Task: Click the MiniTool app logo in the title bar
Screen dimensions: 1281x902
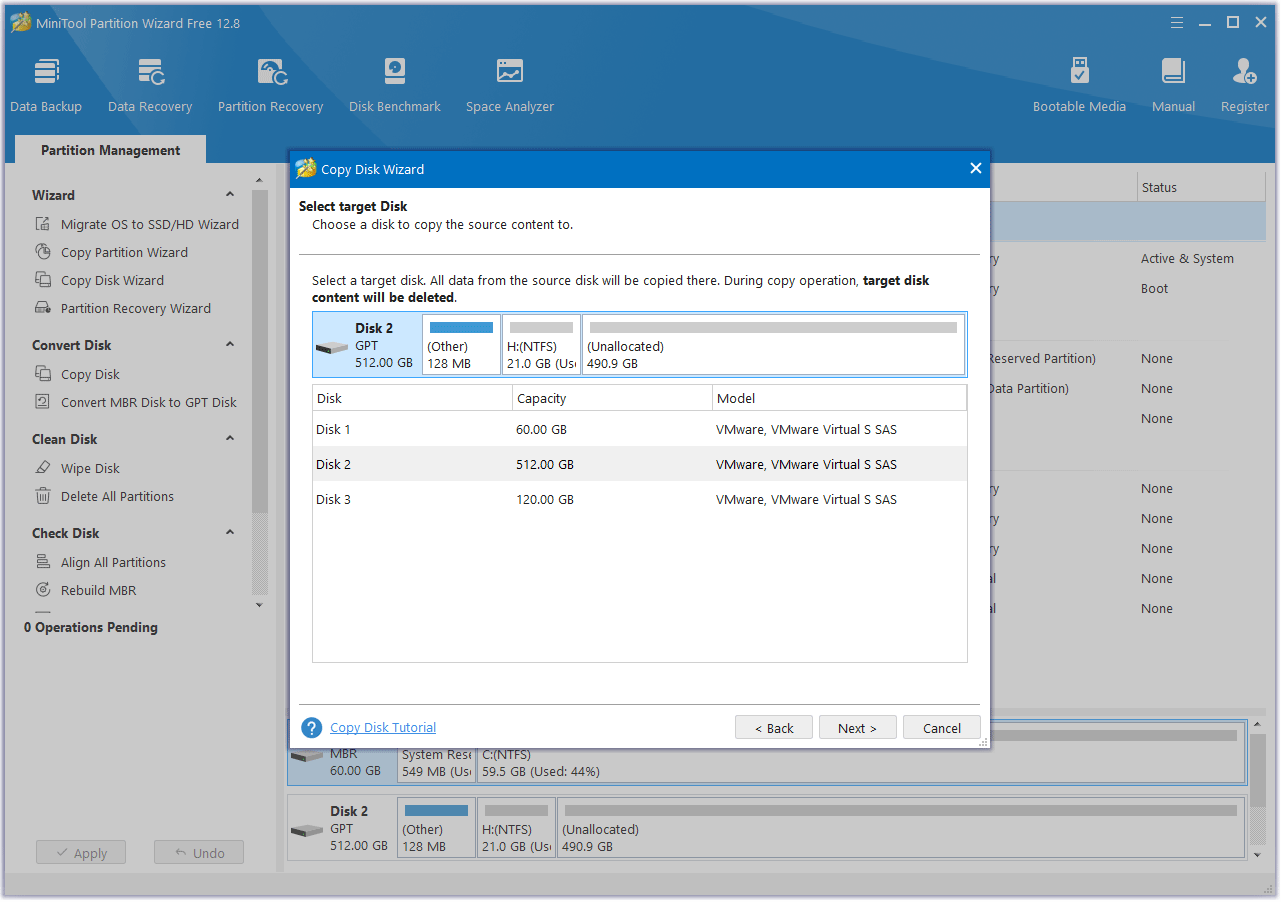Action: pyautogui.click(x=20, y=22)
